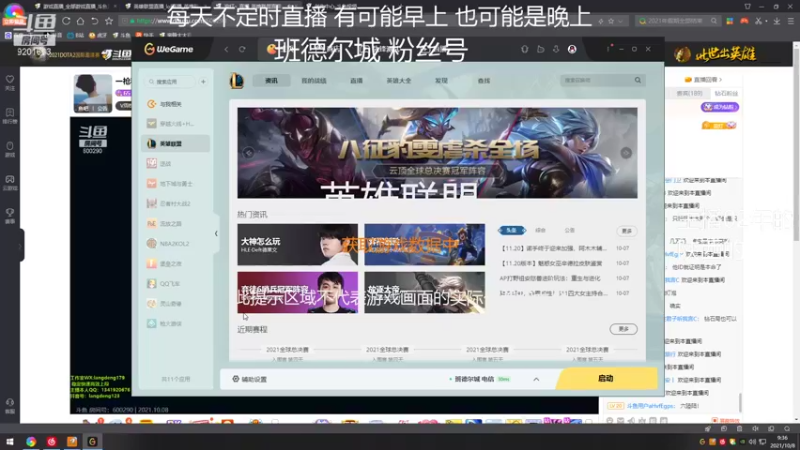The width and height of the screenshot is (800, 450).
Task: Open news AP打野 重生与进化 article
Action: (550, 279)
